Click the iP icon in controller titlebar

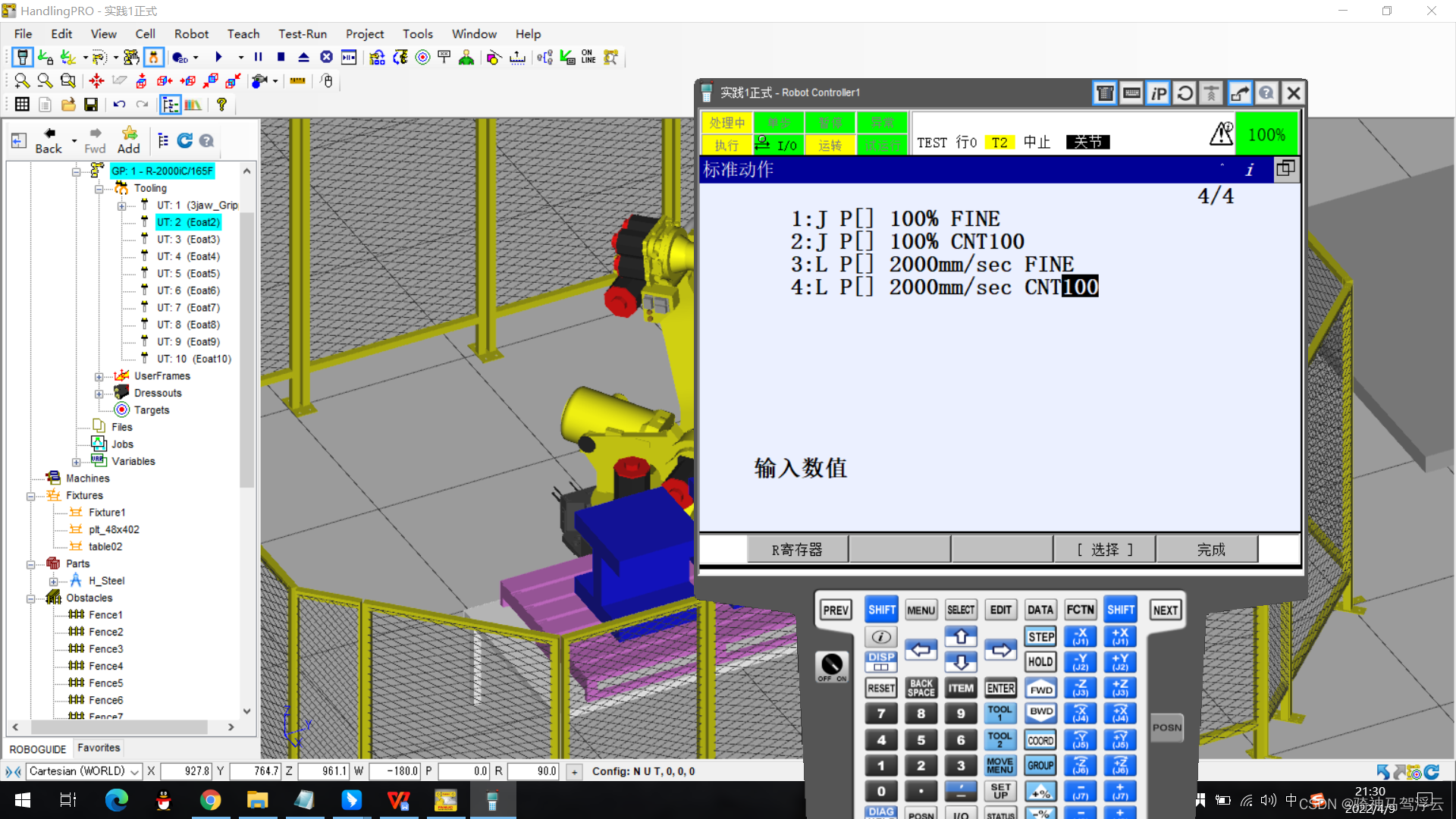click(1158, 93)
